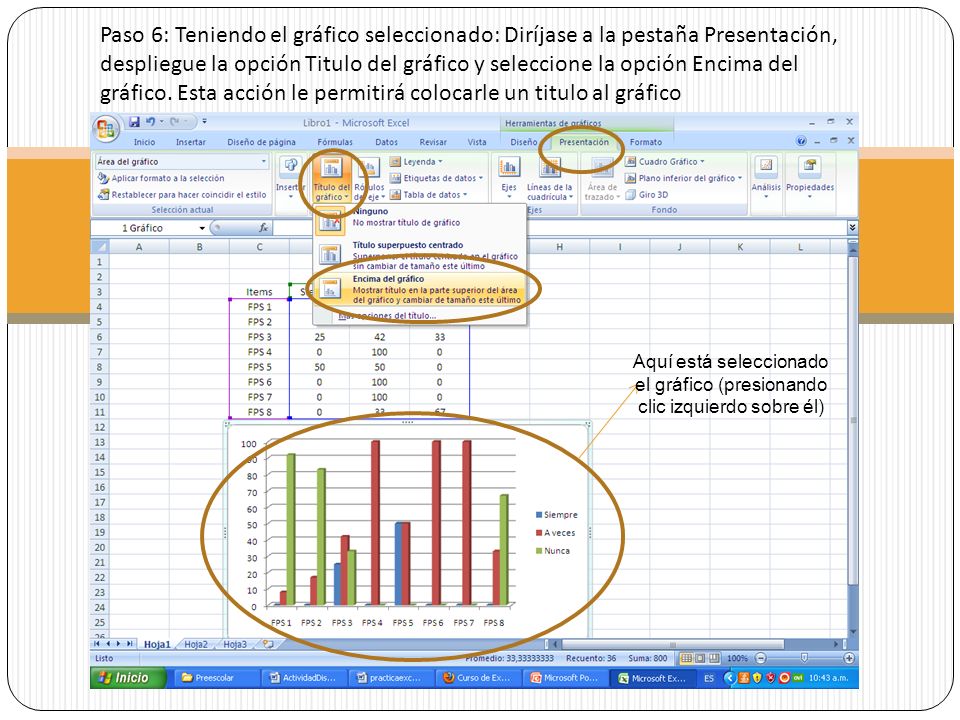The image size is (960, 720).
Task: Open the Excel Help question mark icon
Action: click(801, 141)
